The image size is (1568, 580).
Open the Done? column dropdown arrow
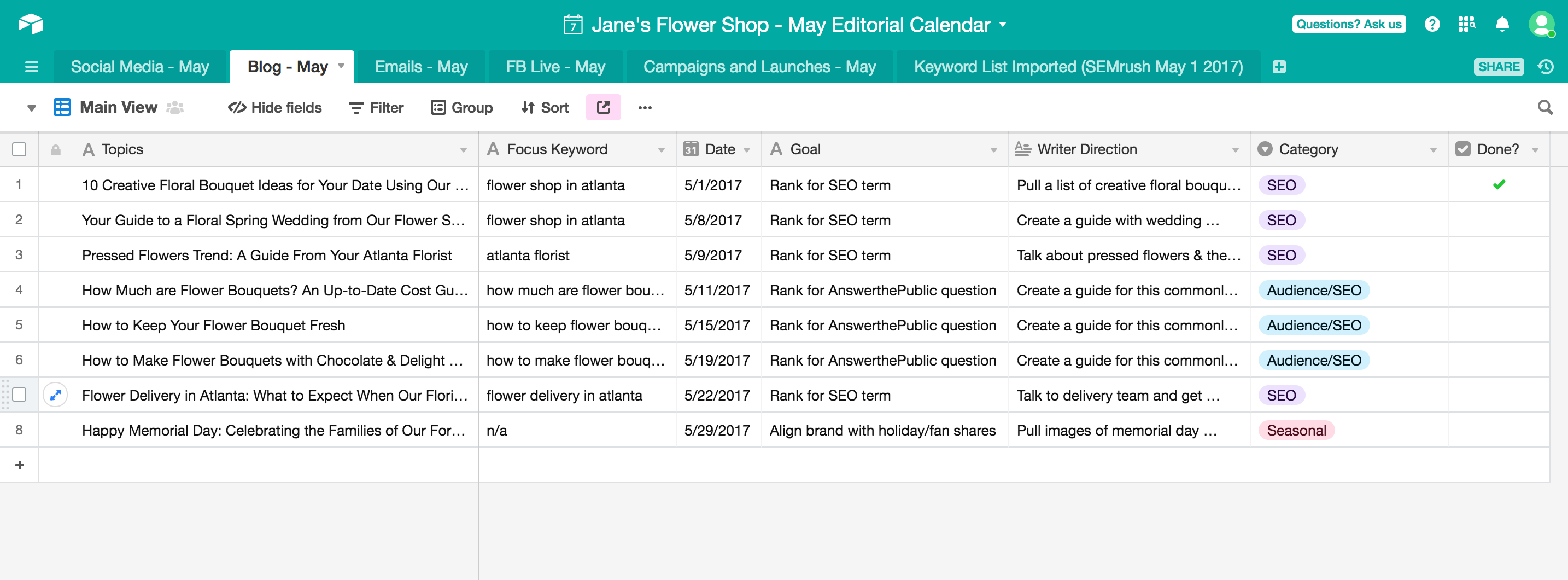pos(1535,150)
